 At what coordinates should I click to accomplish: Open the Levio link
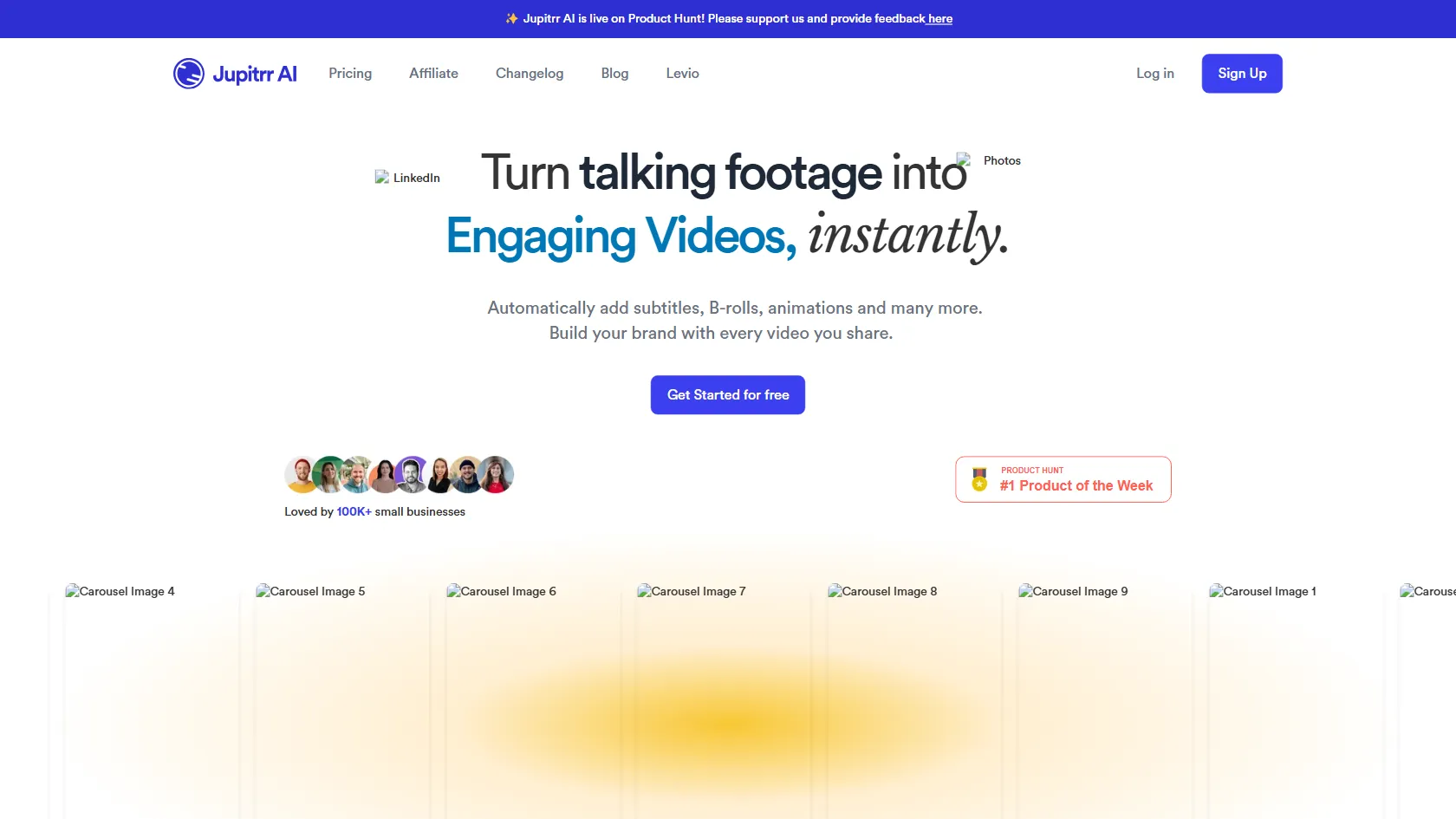coord(682,74)
